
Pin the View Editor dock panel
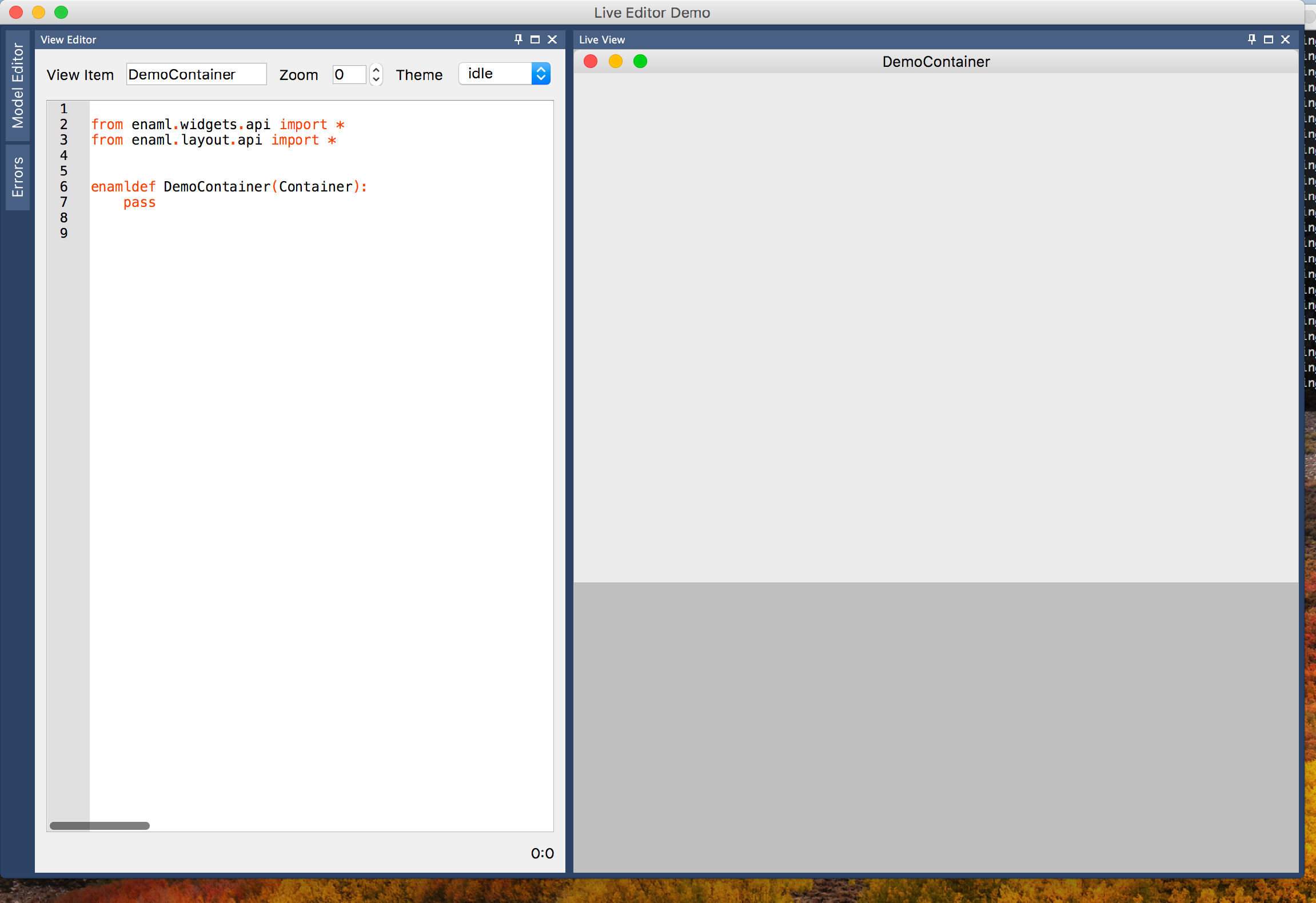(x=518, y=39)
